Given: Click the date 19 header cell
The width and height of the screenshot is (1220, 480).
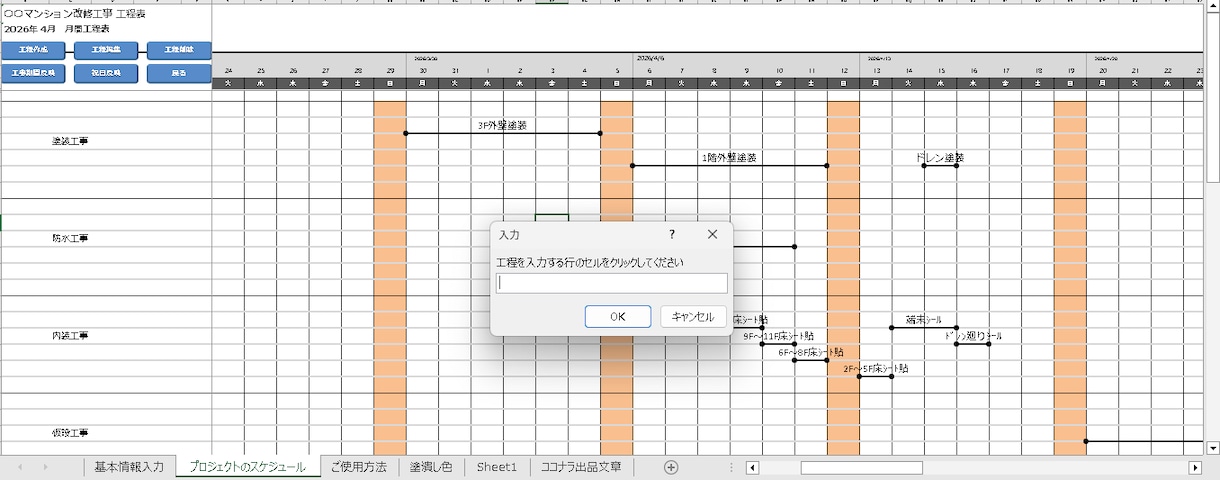Looking at the screenshot, I should click(1071, 71).
